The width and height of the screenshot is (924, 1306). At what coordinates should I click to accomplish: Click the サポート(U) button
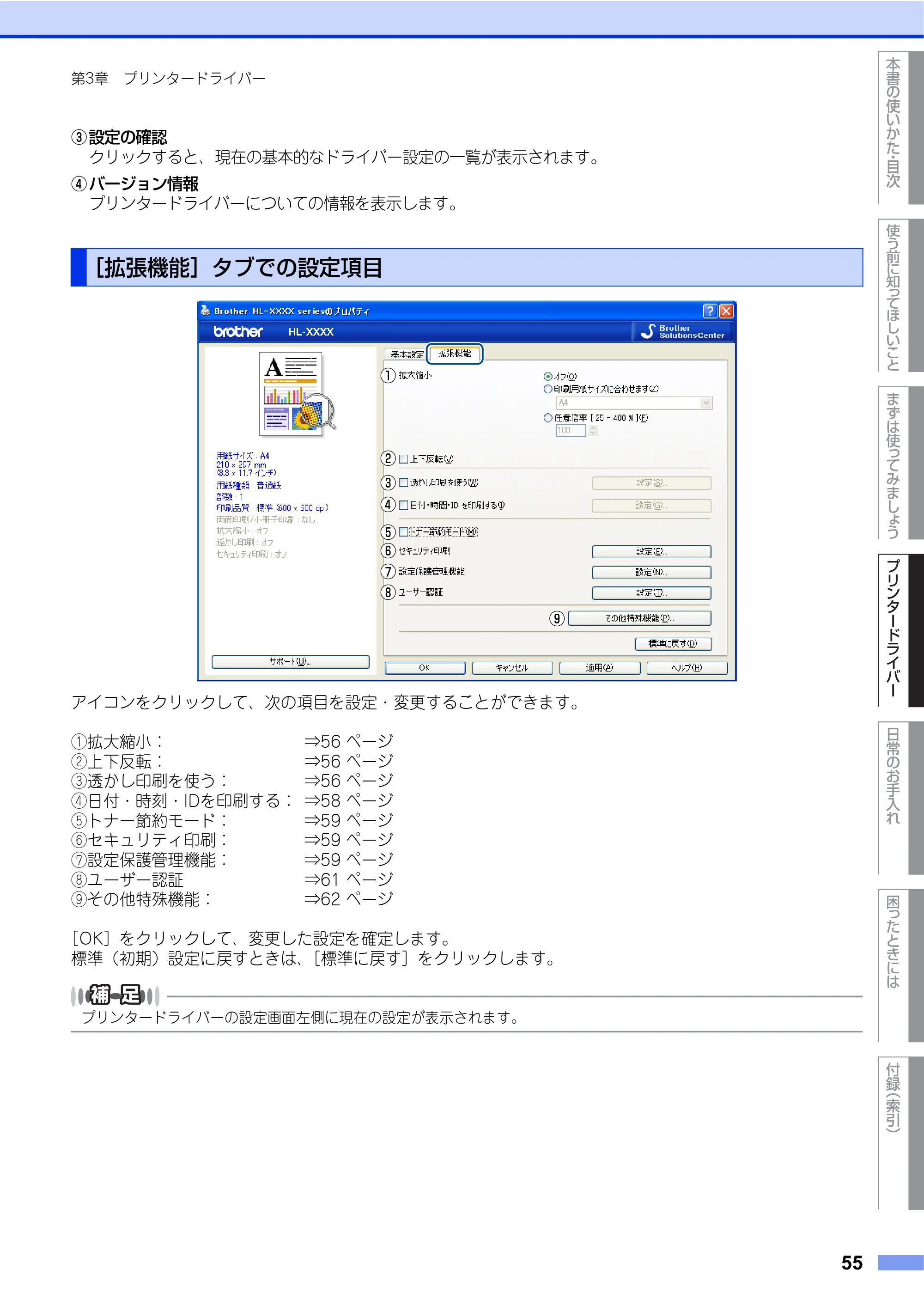tap(290, 661)
